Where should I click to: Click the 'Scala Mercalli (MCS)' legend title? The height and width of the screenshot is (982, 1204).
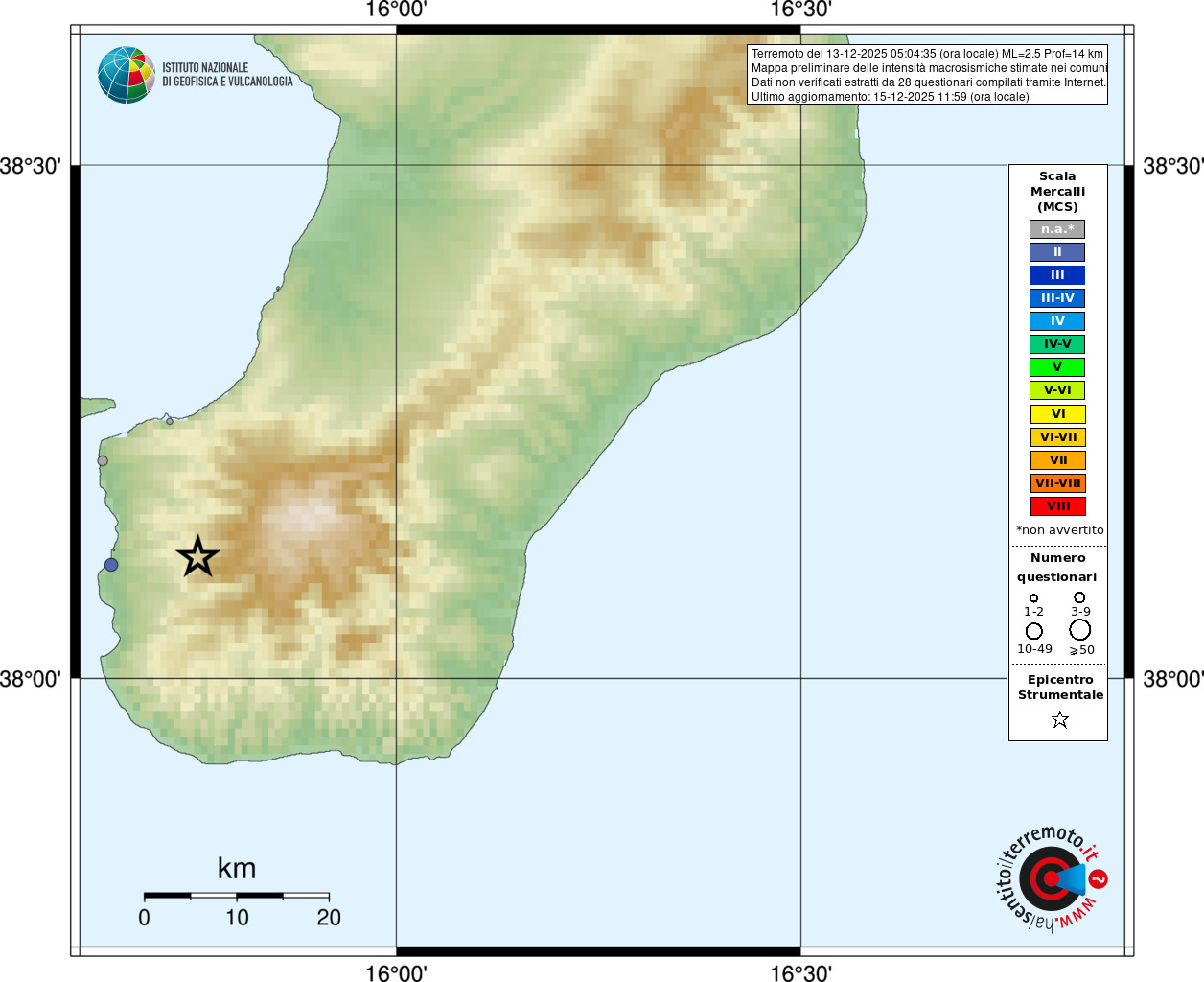point(1057,192)
